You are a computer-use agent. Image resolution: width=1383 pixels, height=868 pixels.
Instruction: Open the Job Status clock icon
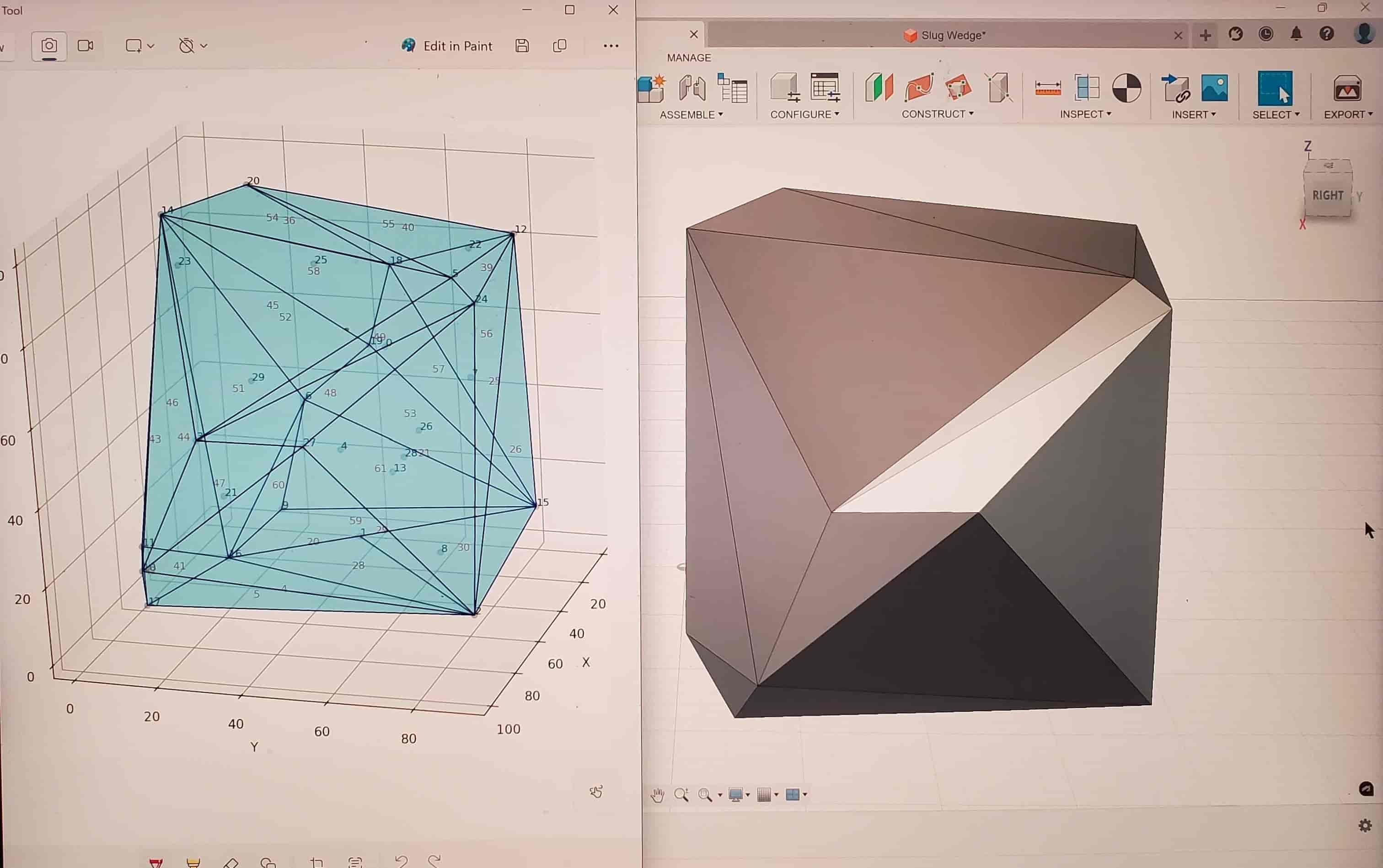point(1266,34)
